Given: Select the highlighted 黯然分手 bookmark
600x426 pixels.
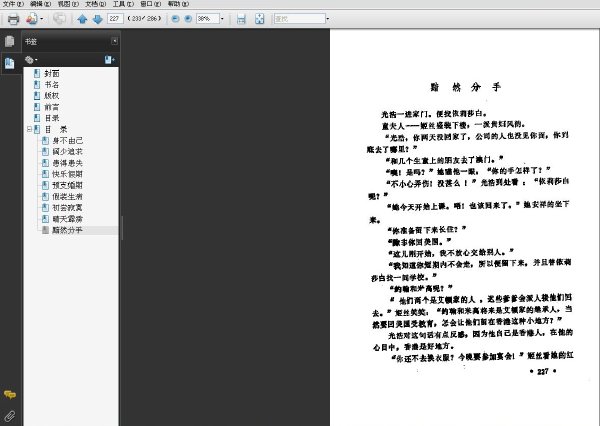Looking at the screenshot, I should coord(67,230).
